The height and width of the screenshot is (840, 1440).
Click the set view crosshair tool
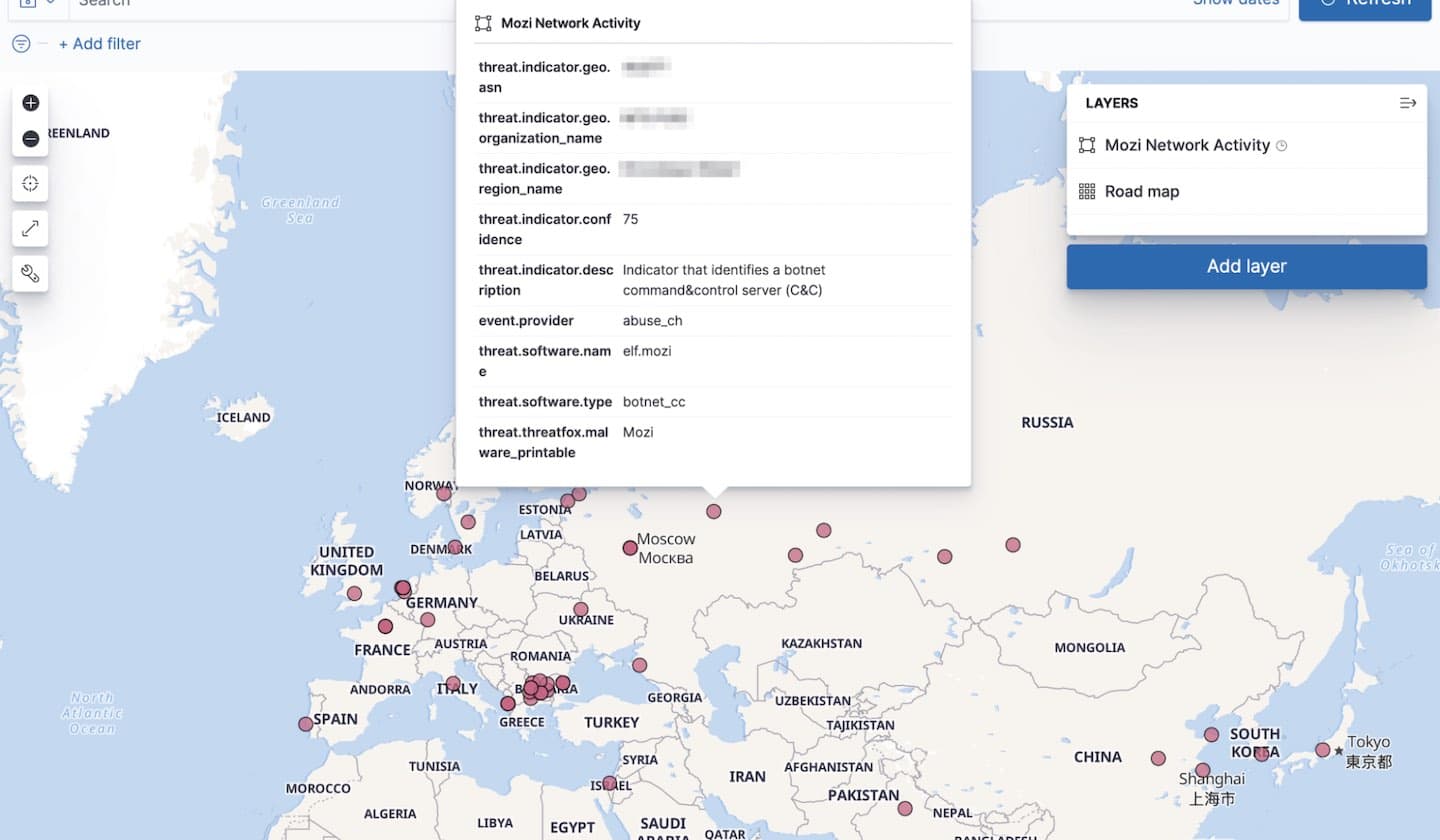coord(30,183)
